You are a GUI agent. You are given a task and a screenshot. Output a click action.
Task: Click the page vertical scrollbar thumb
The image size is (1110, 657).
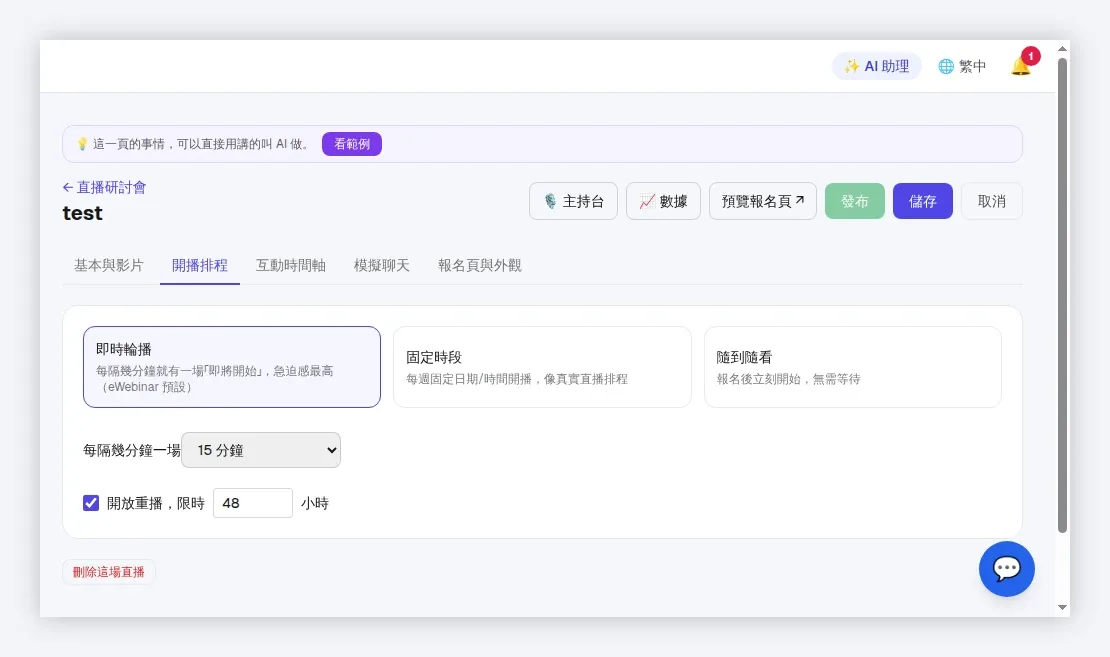(1062, 295)
